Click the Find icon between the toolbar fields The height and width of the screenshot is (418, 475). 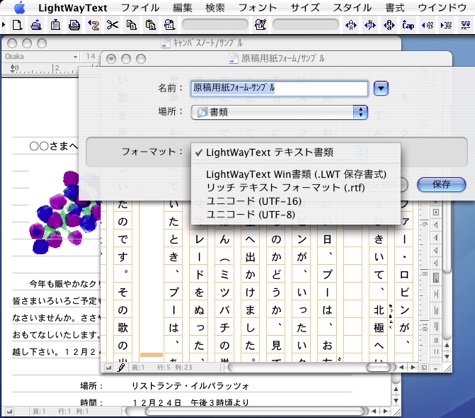point(260,25)
